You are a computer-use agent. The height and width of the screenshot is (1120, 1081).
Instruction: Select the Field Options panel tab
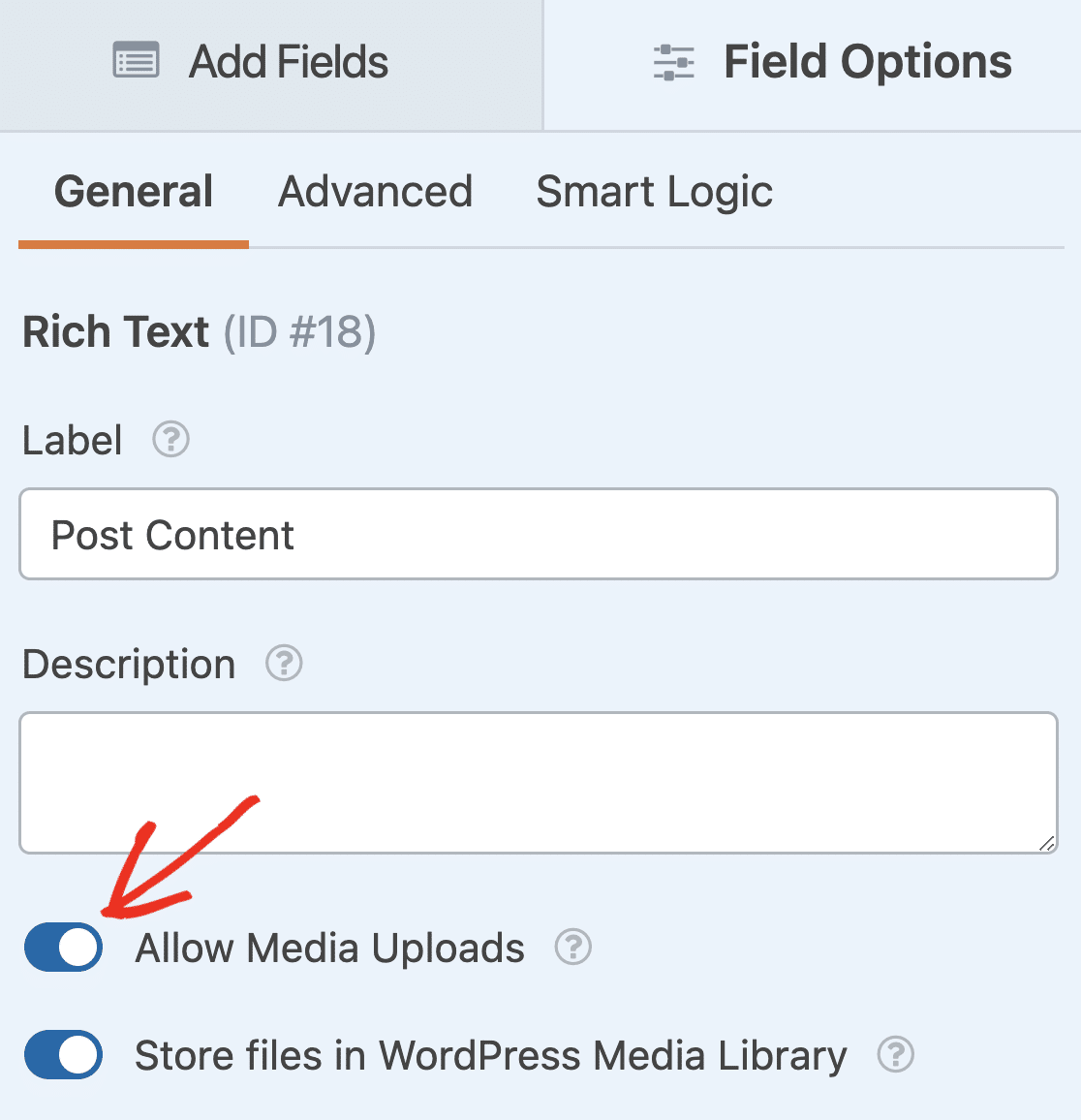813,65
